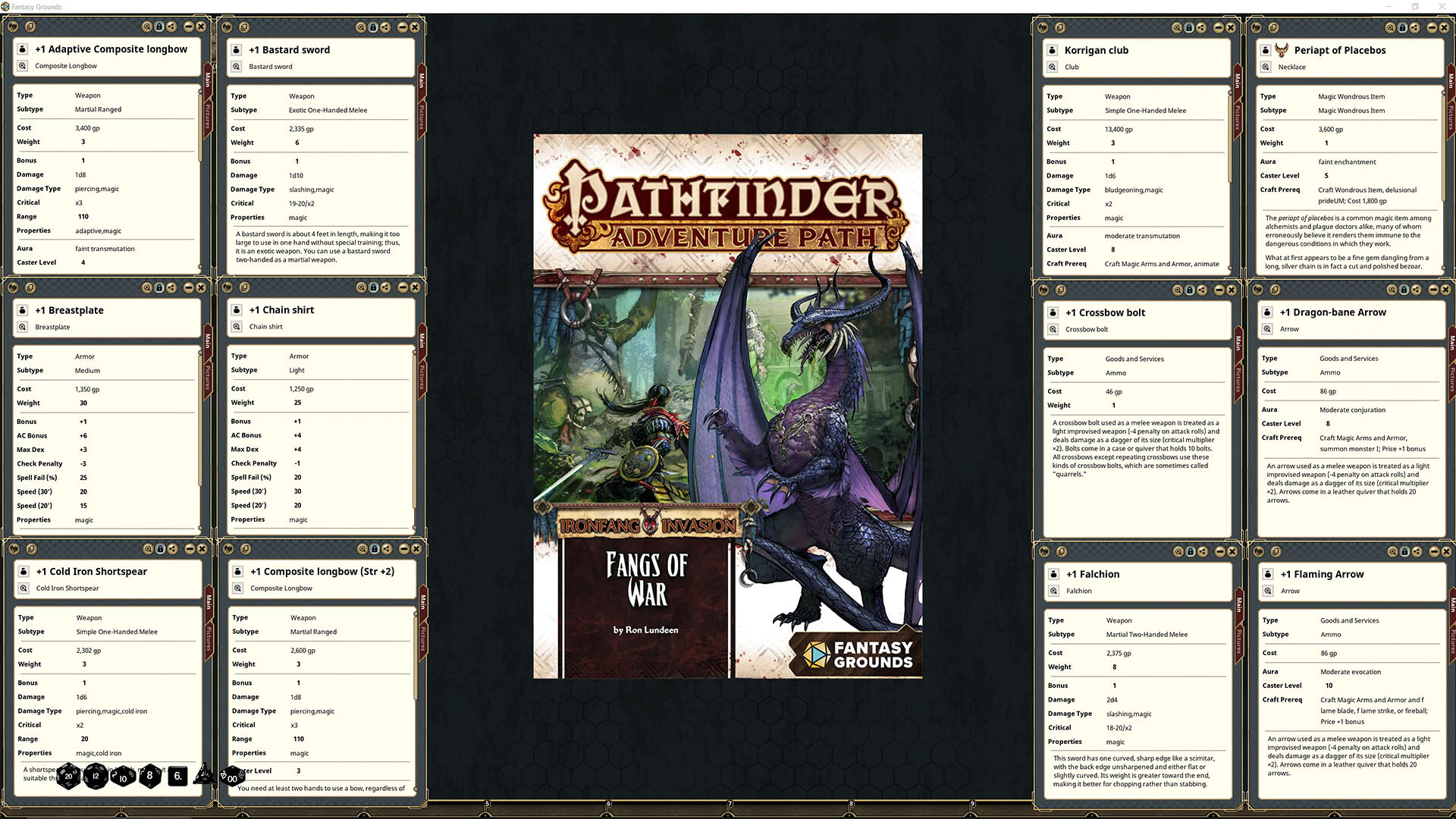Unlock the +1 Chain shirt record

374,287
